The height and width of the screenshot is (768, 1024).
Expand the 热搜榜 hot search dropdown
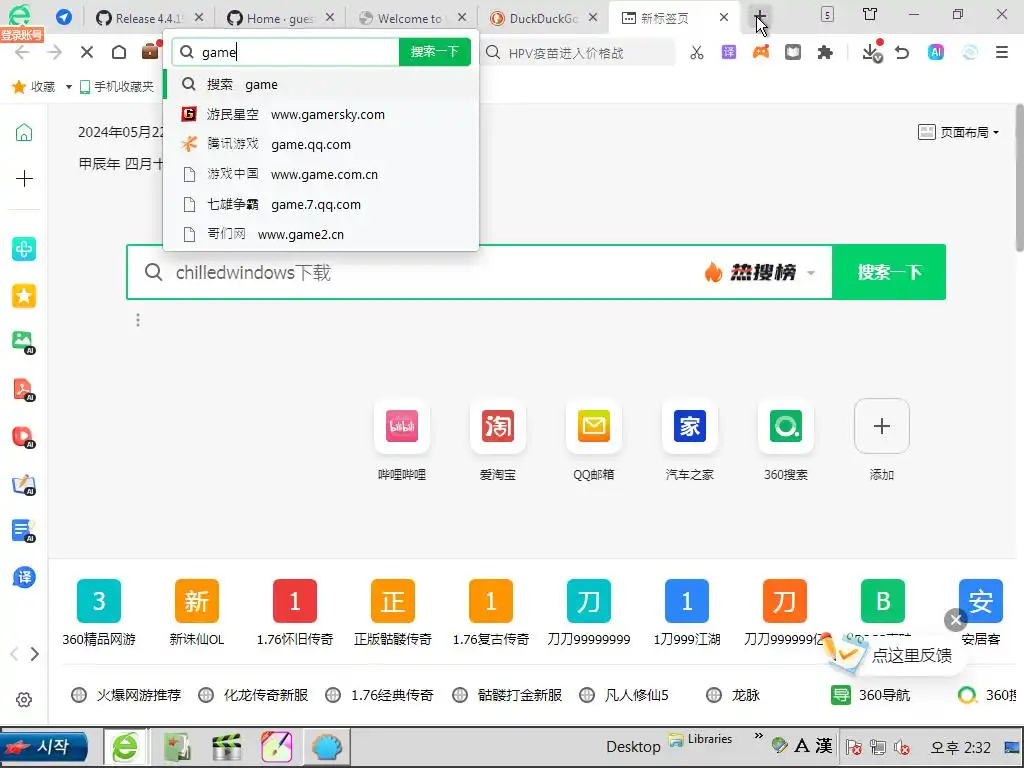[x=811, y=273]
